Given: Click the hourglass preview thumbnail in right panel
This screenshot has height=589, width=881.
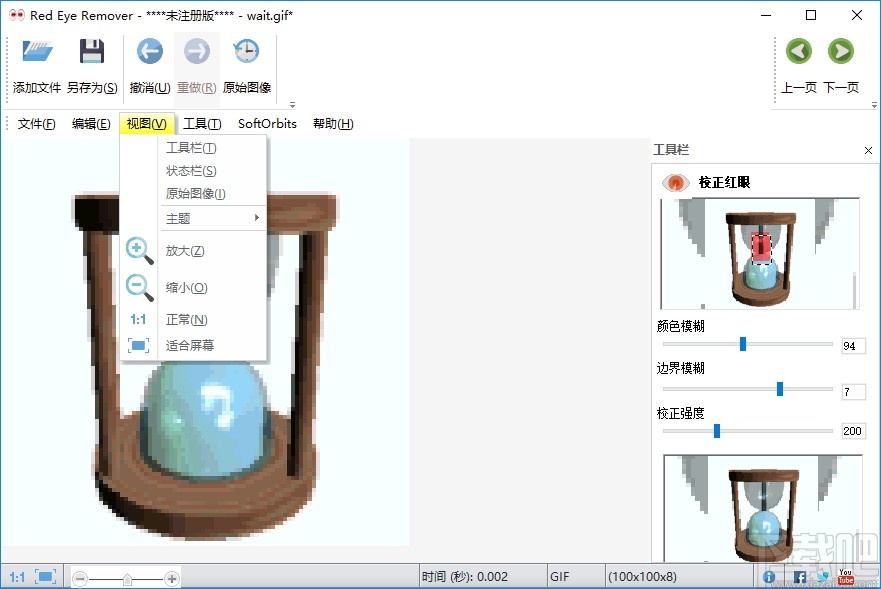Looking at the screenshot, I should point(759,253).
